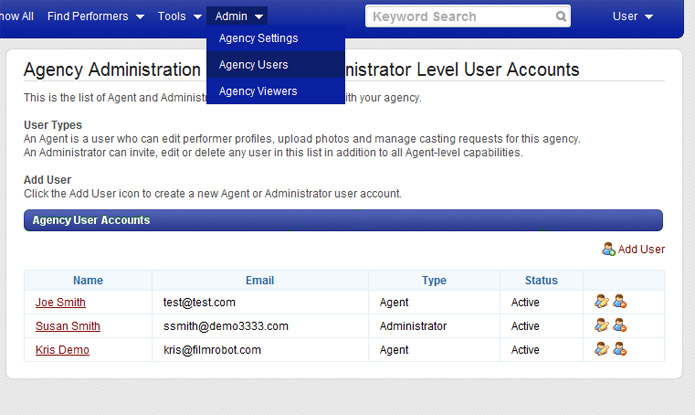Select Agency Viewers menu entry

point(258,91)
